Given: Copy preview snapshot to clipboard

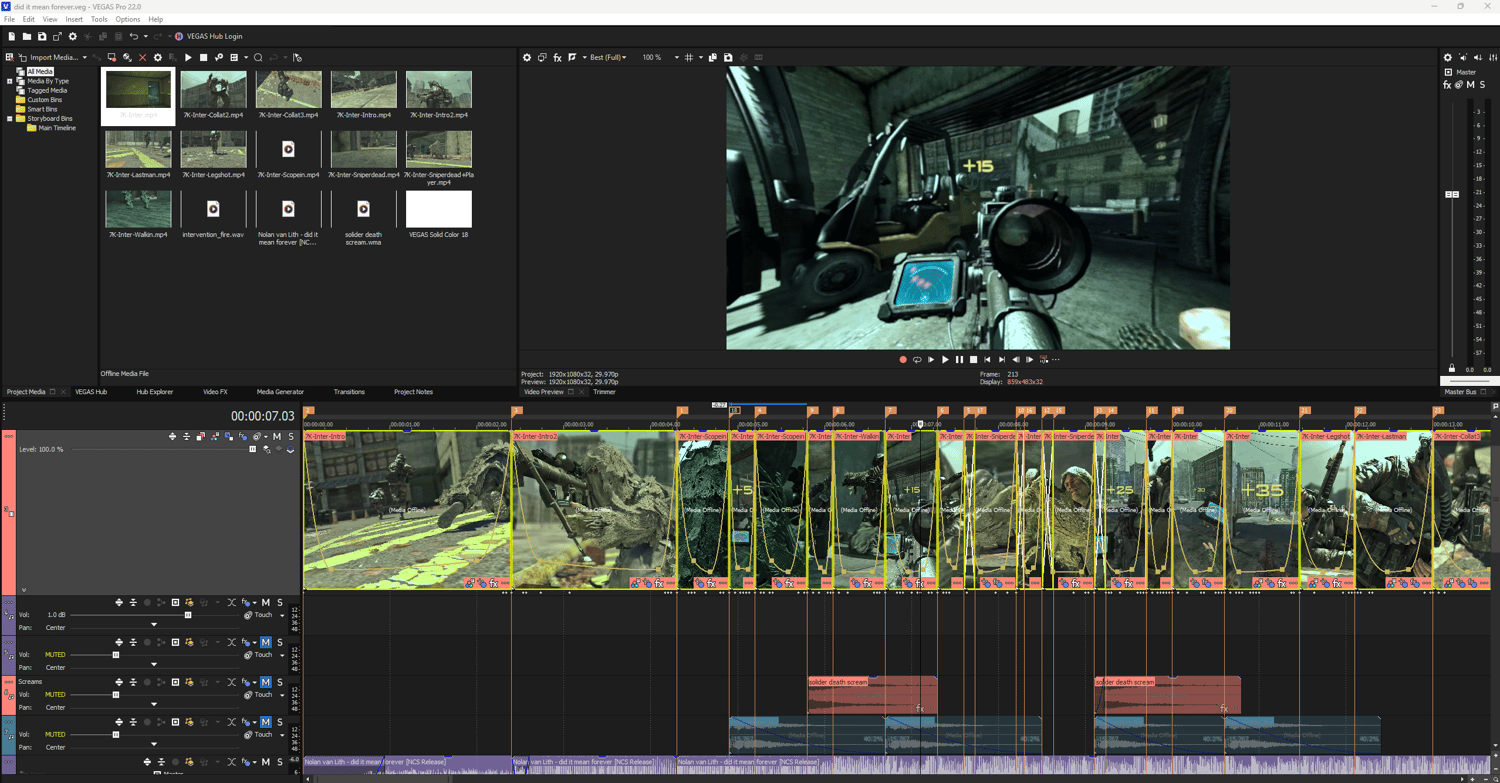Looking at the screenshot, I should [x=713, y=58].
